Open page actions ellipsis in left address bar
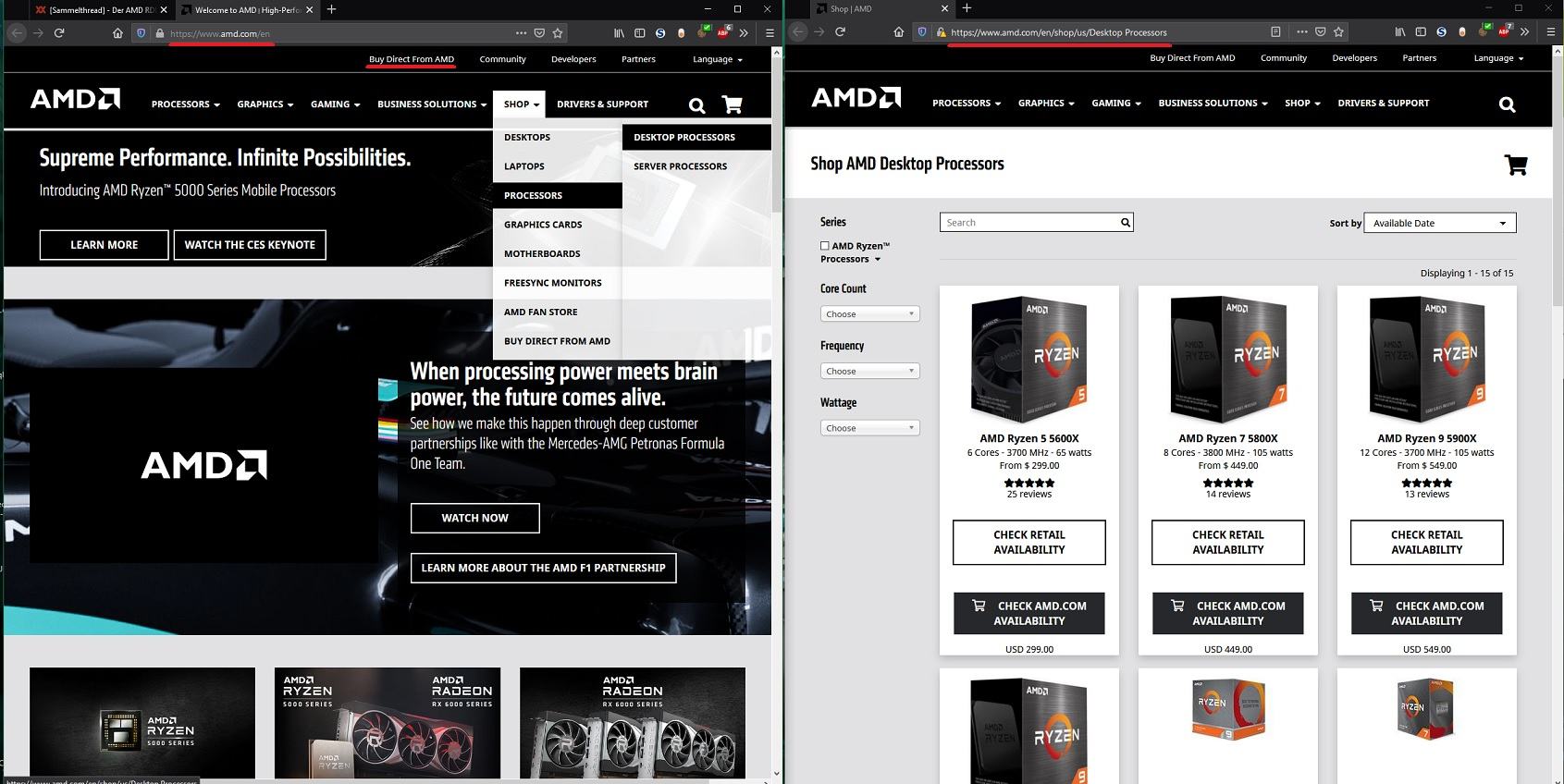This screenshot has height=784, width=1564. pyautogui.click(x=521, y=32)
